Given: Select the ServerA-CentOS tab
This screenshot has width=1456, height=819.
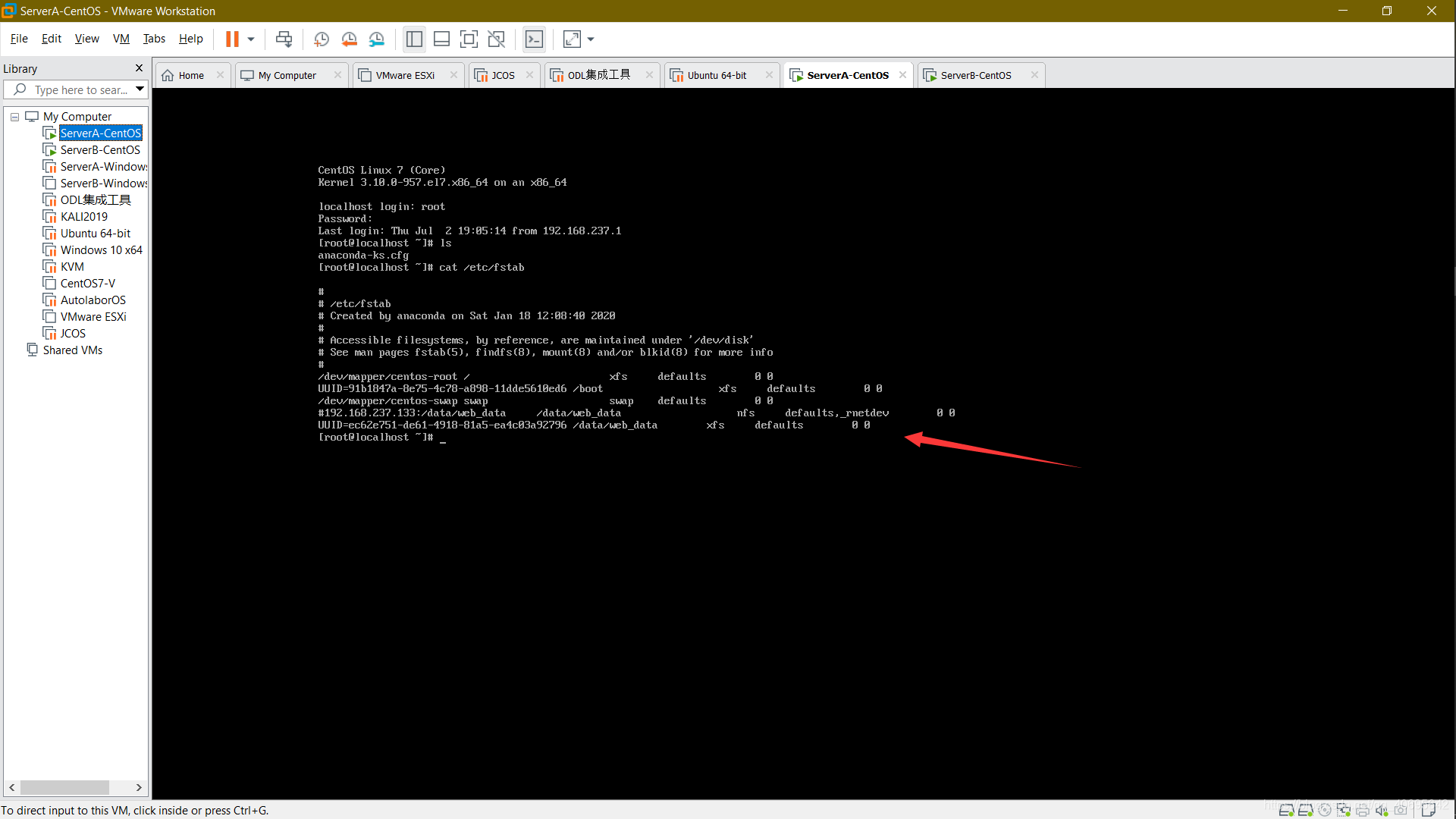Looking at the screenshot, I should (x=846, y=74).
